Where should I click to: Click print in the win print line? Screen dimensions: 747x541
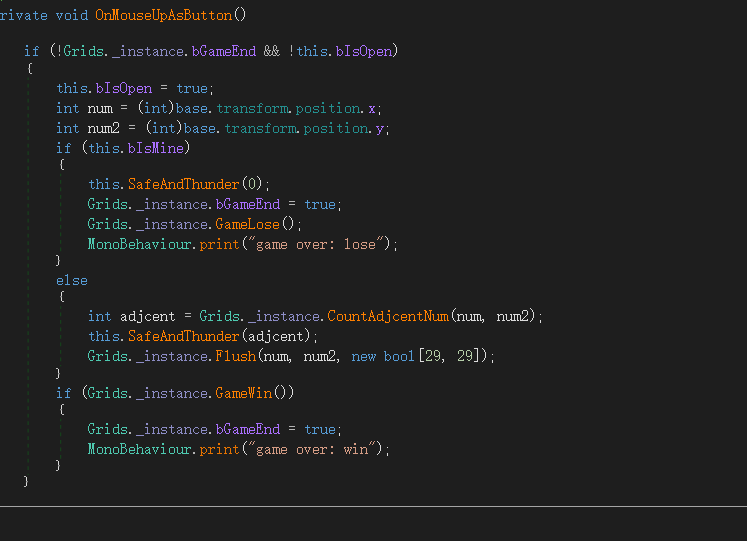click(x=219, y=450)
